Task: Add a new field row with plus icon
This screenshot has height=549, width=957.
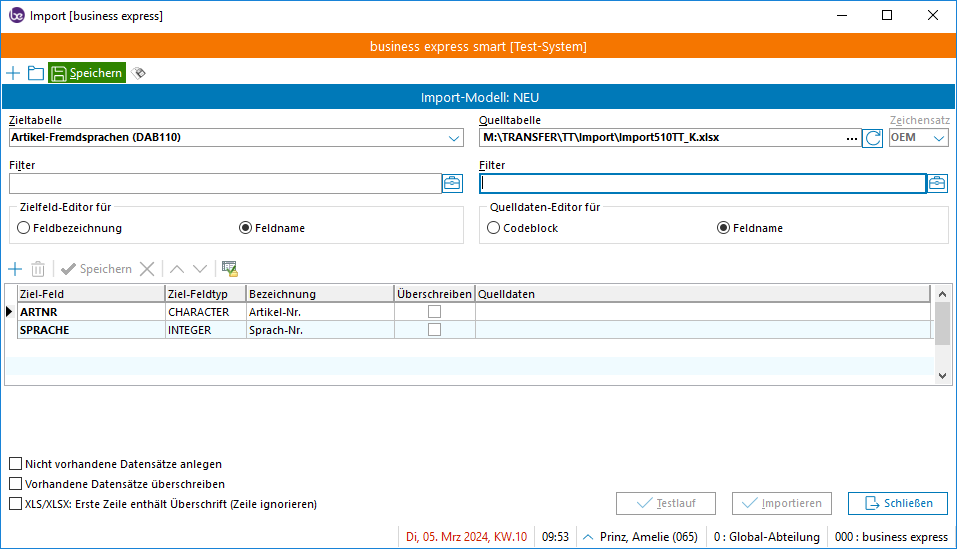Action: (14, 269)
